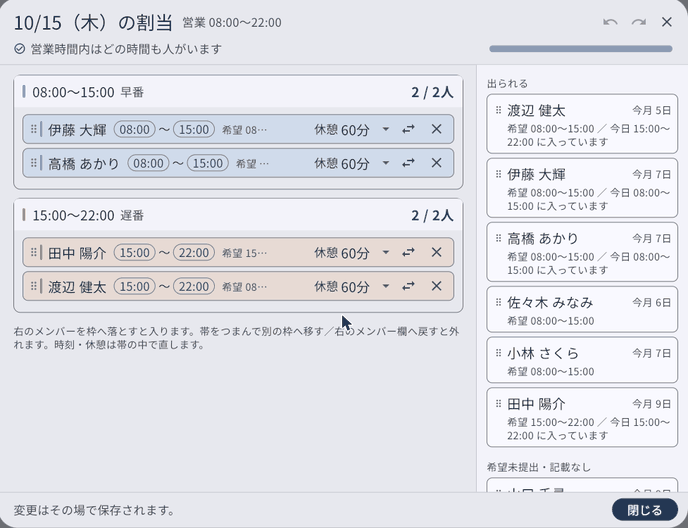The width and height of the screenshot is (688, 528).
Task: Click grip icon on 高橋 あかり member card
Action: coord(498,238)
